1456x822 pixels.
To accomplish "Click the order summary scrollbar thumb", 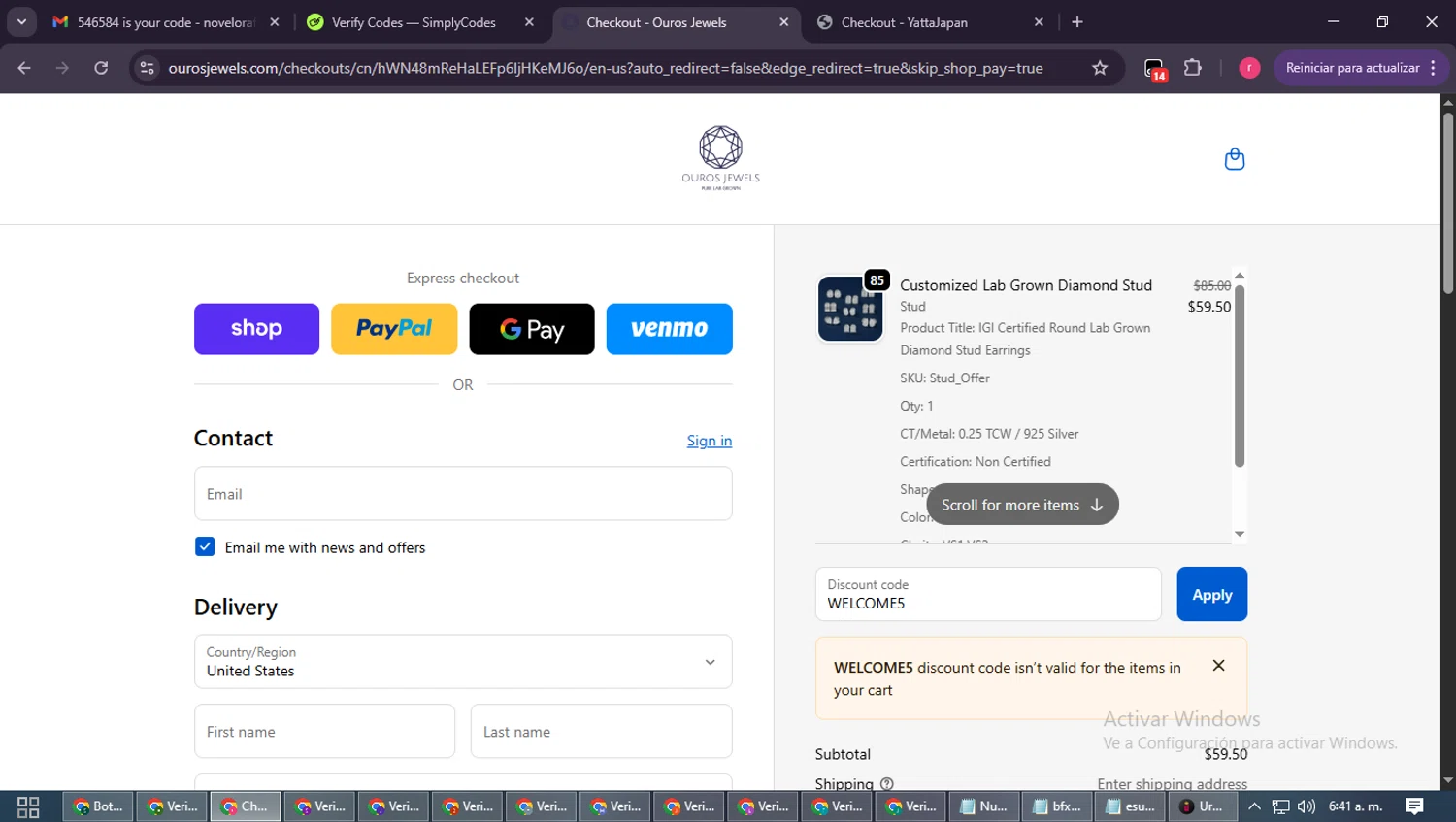I will click(x=1240, y=376).
